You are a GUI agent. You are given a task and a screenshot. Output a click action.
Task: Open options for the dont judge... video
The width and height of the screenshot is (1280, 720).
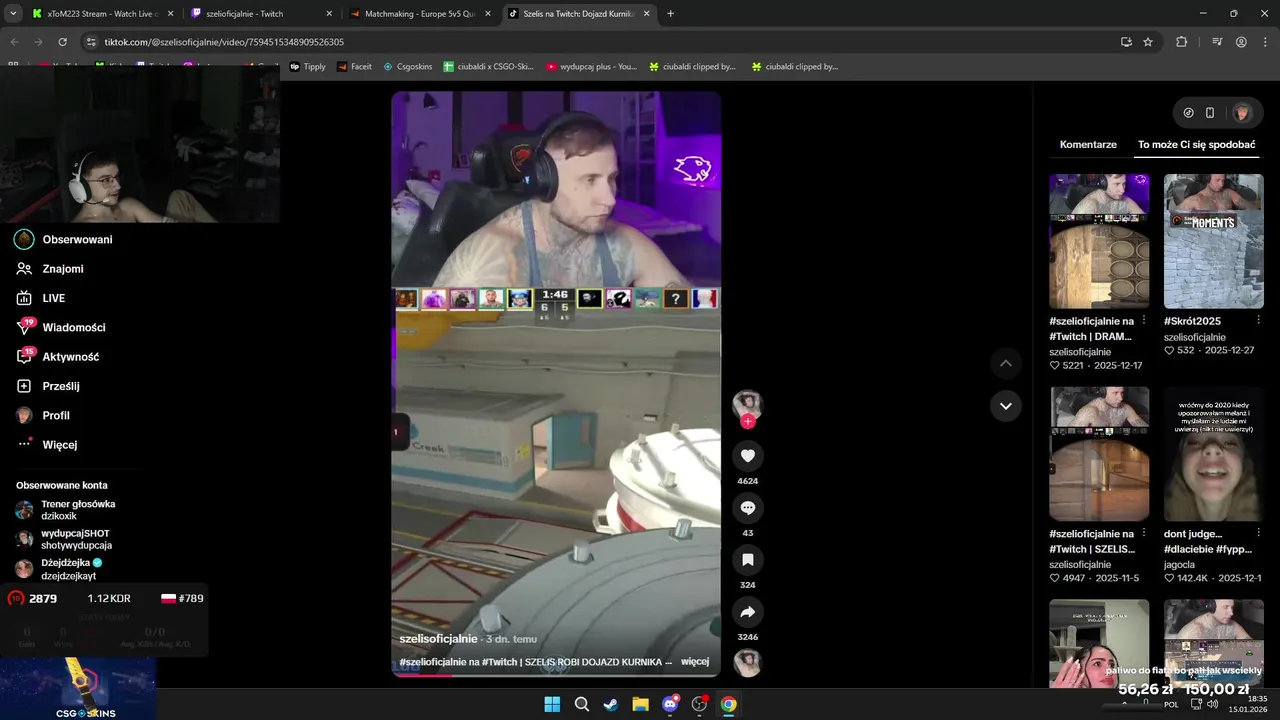(x=1258, y=534)
